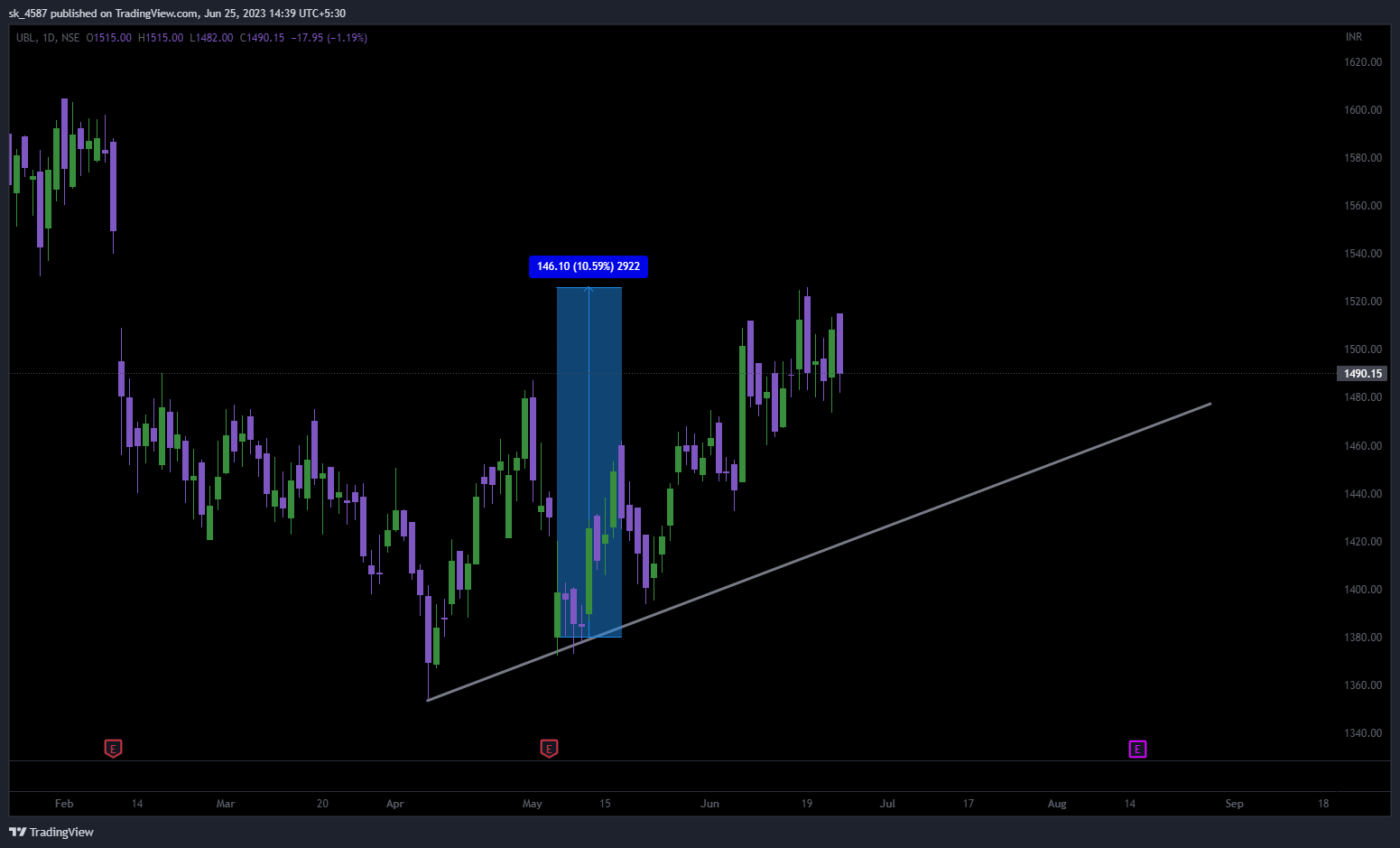Click the Aug label on time axis
Screen dimensions: 1400x848
click(x=1057, y=804)
